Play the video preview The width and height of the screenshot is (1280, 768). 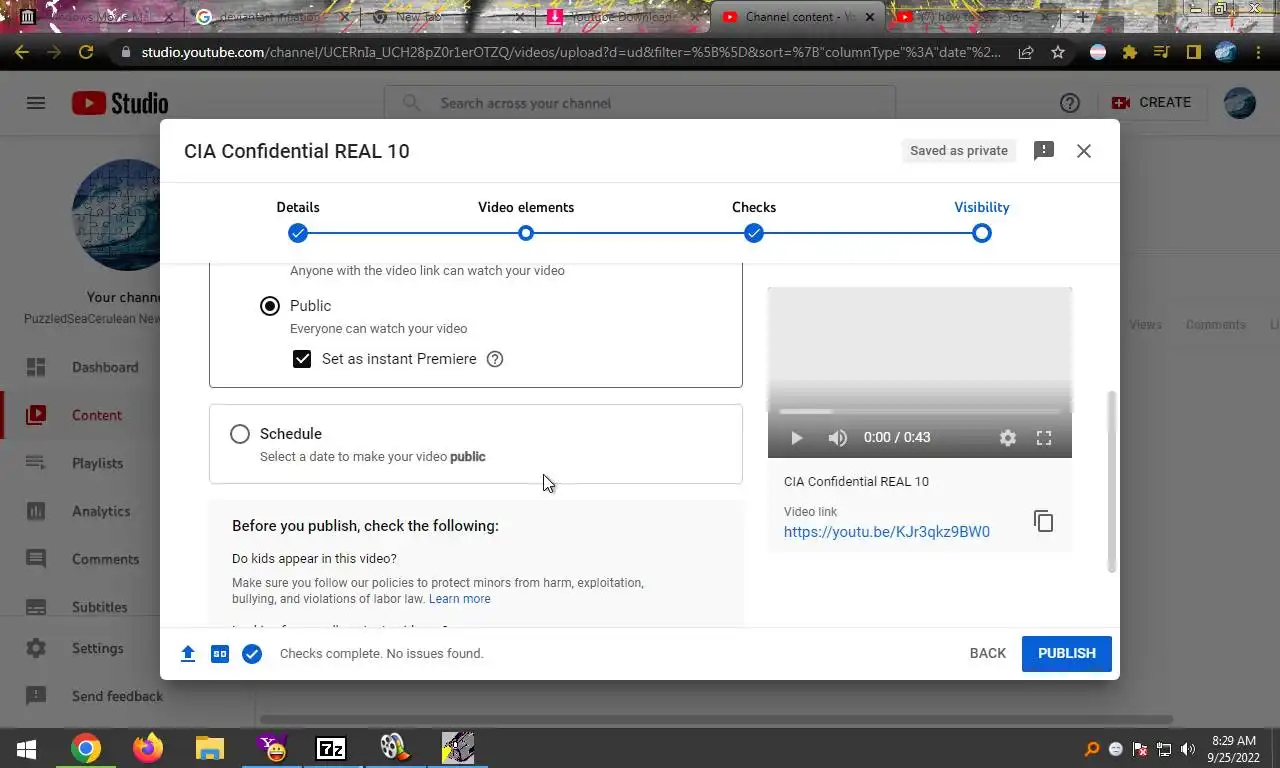[x=796, y=438]
